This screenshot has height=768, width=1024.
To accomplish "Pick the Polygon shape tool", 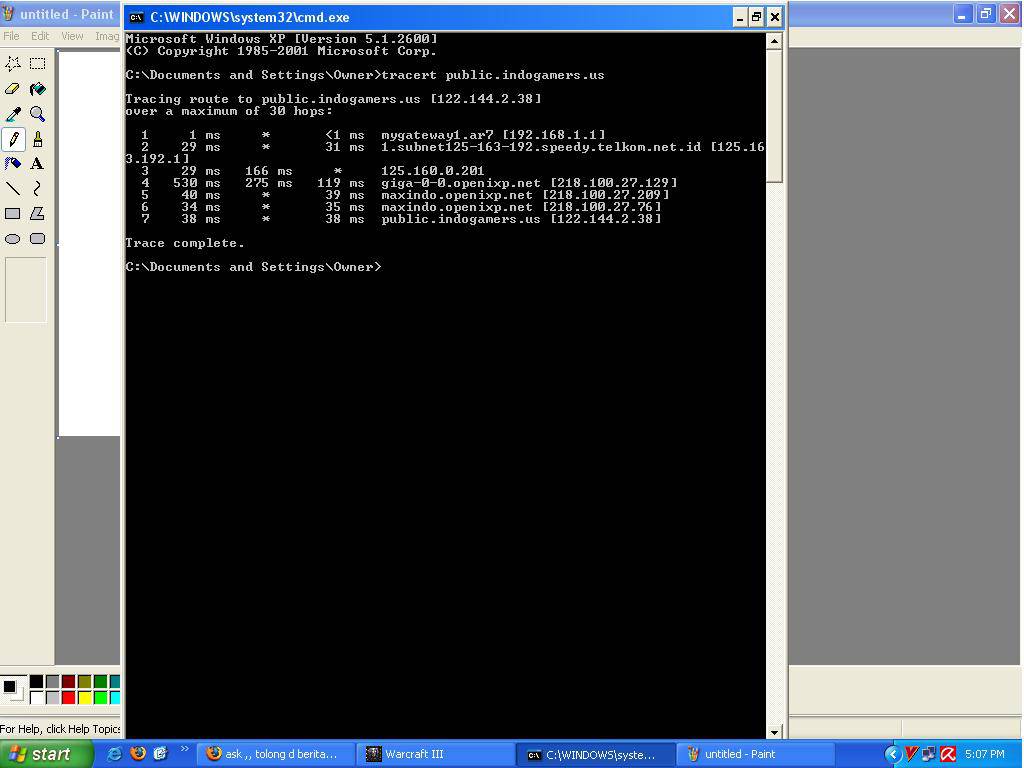I will [38, 214].
